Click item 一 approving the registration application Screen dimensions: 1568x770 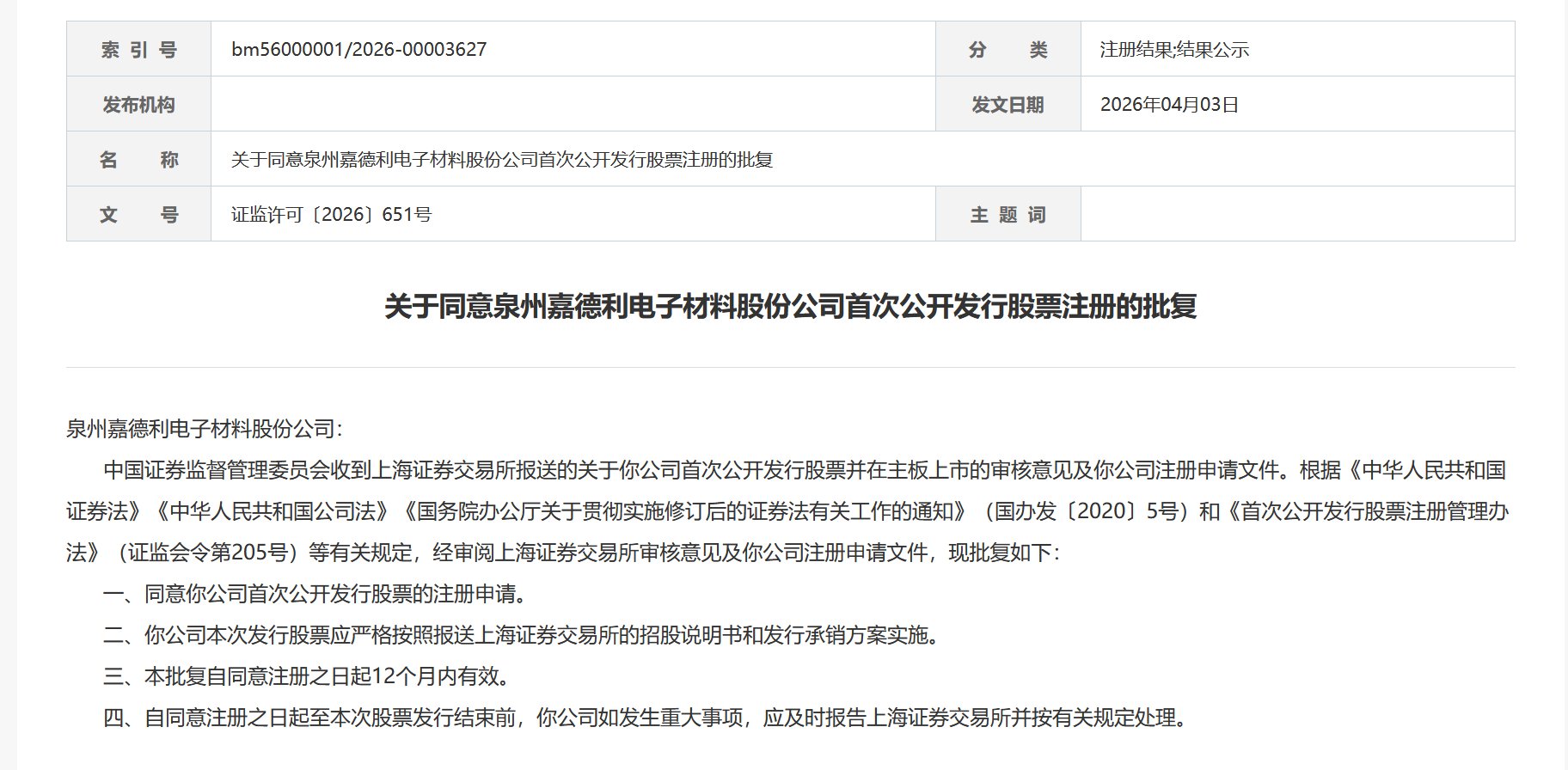tap(315, 594)
